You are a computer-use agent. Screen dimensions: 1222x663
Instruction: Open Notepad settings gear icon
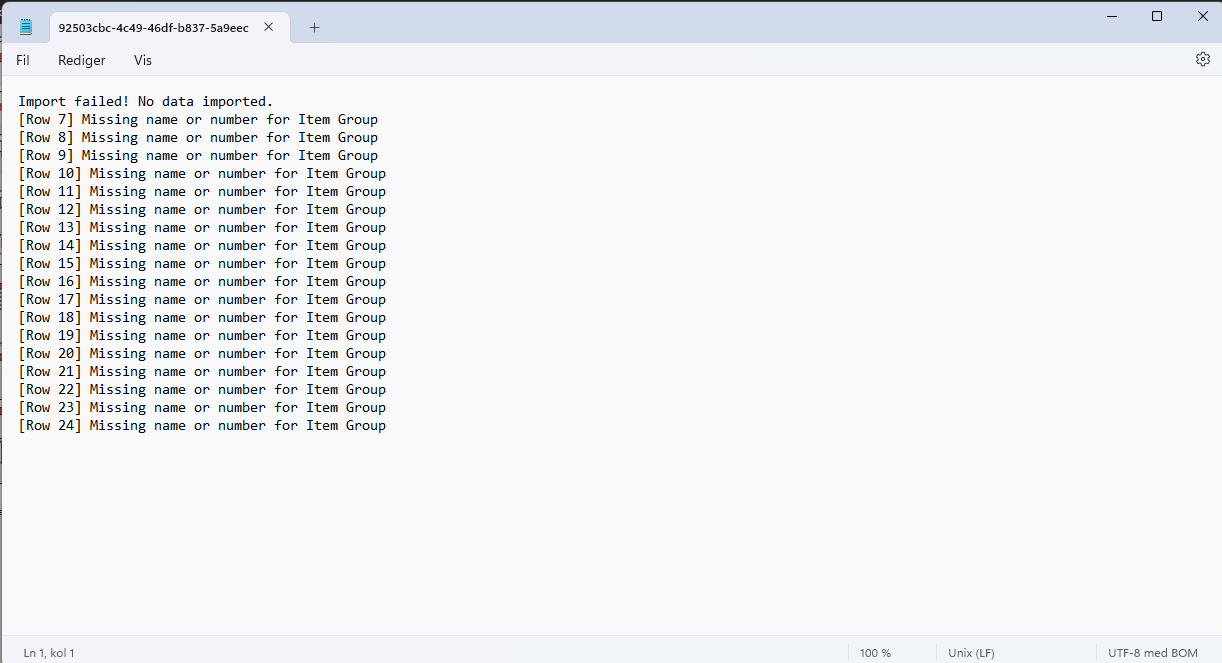pyautogui.click(x=1202, y=60)
